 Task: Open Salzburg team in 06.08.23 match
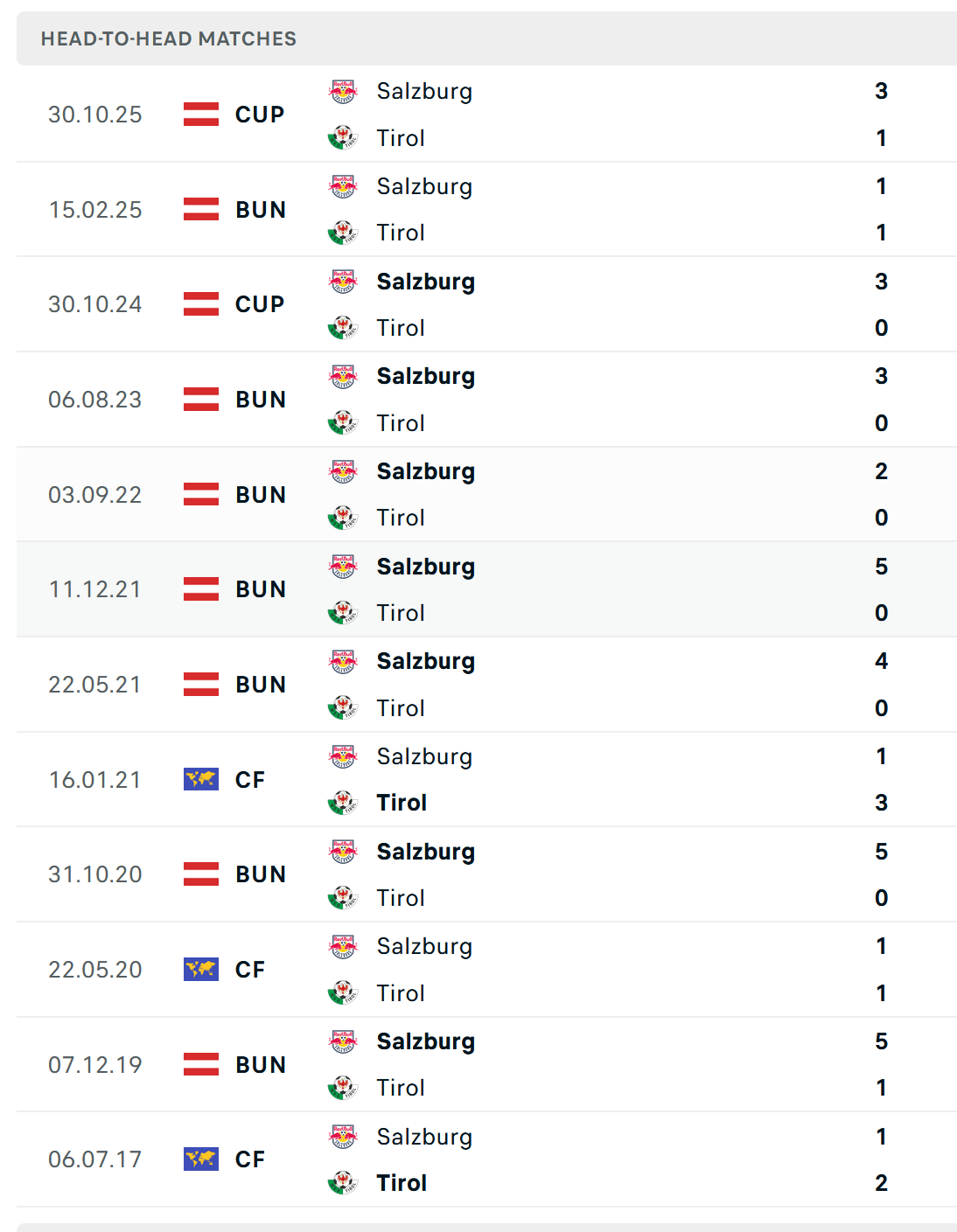(x=426, y=377)
